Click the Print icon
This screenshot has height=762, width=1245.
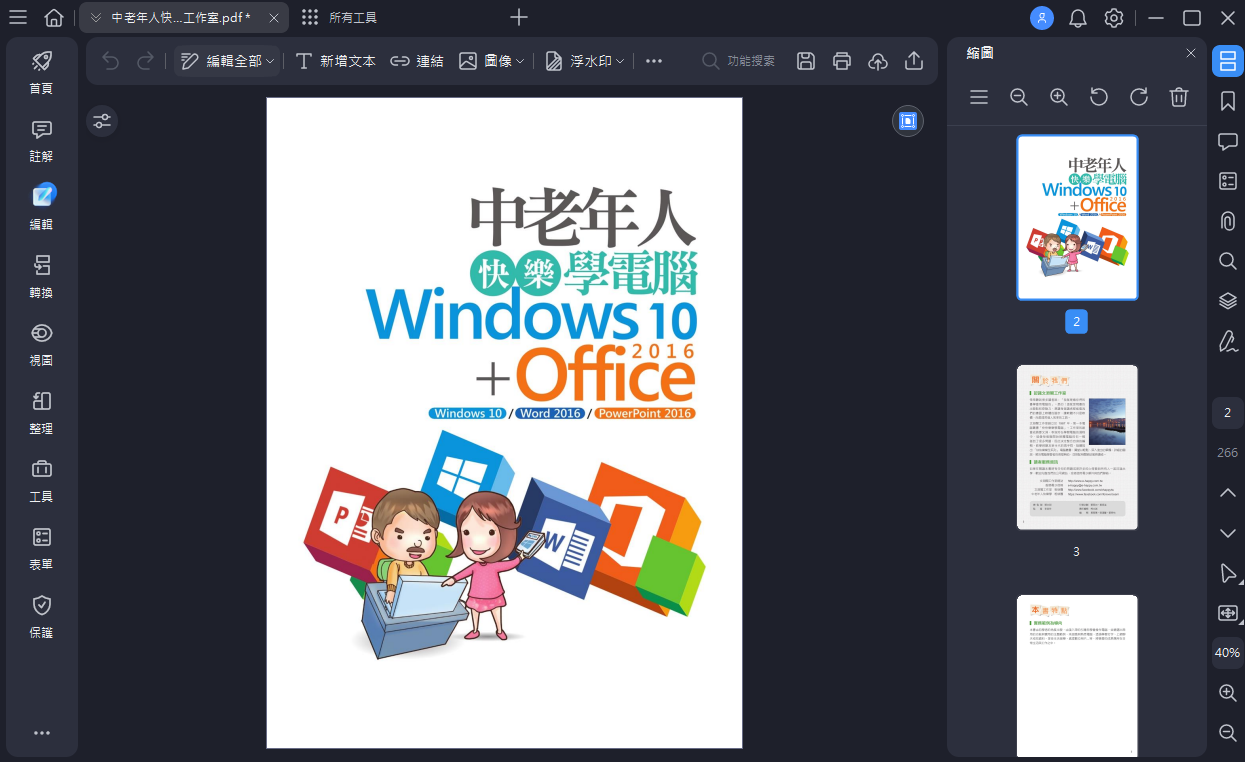click(841, 61)
